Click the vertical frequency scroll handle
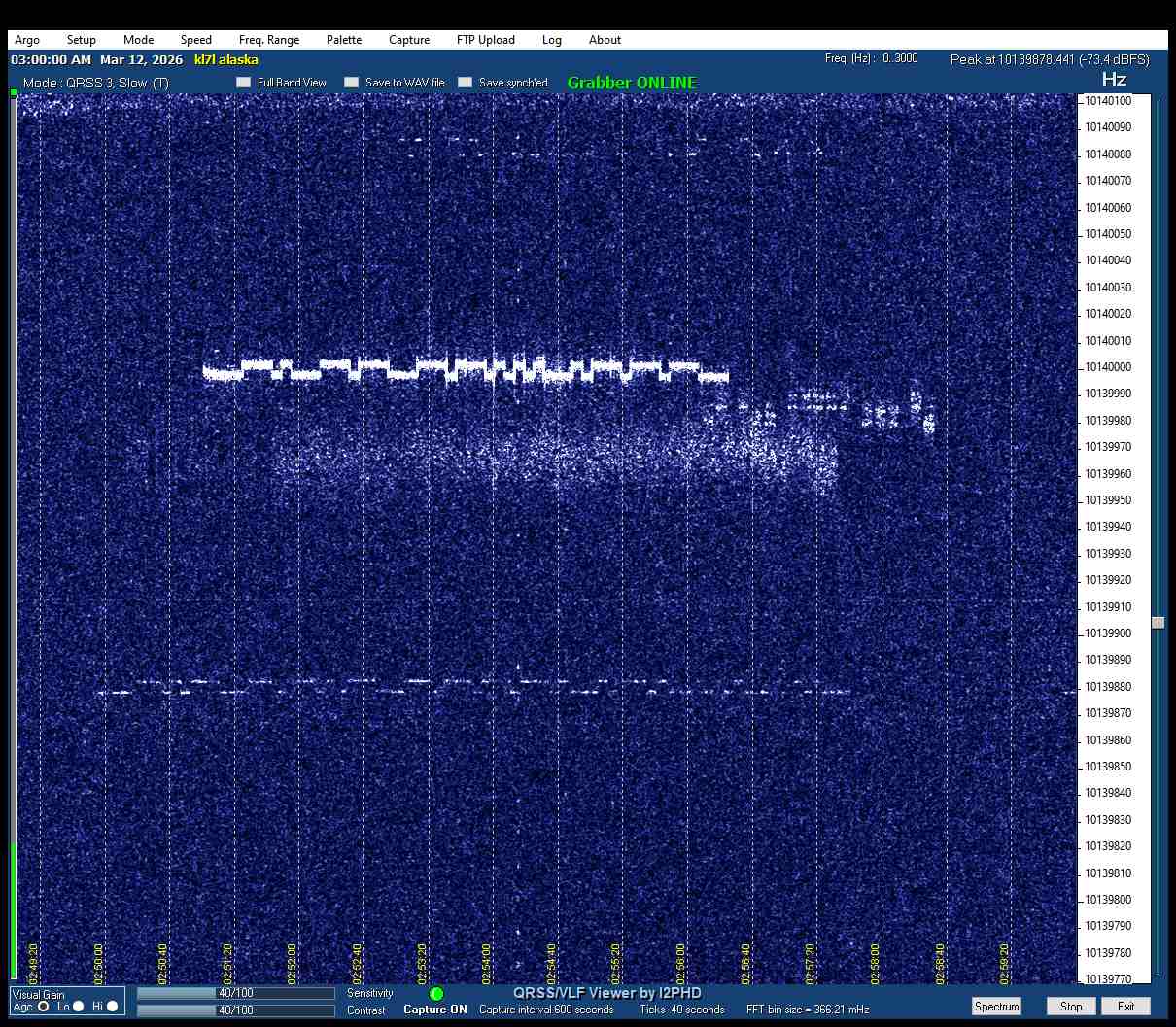 (x=1158, y=623)
